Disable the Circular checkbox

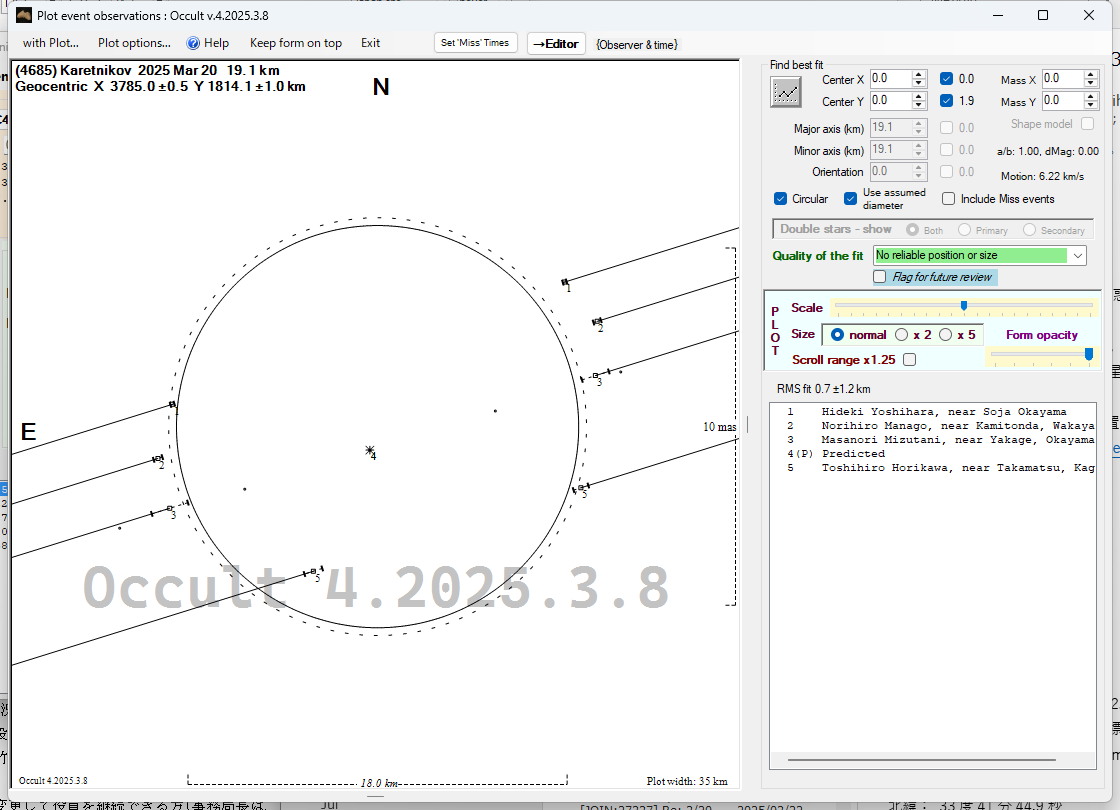[781, 198]
